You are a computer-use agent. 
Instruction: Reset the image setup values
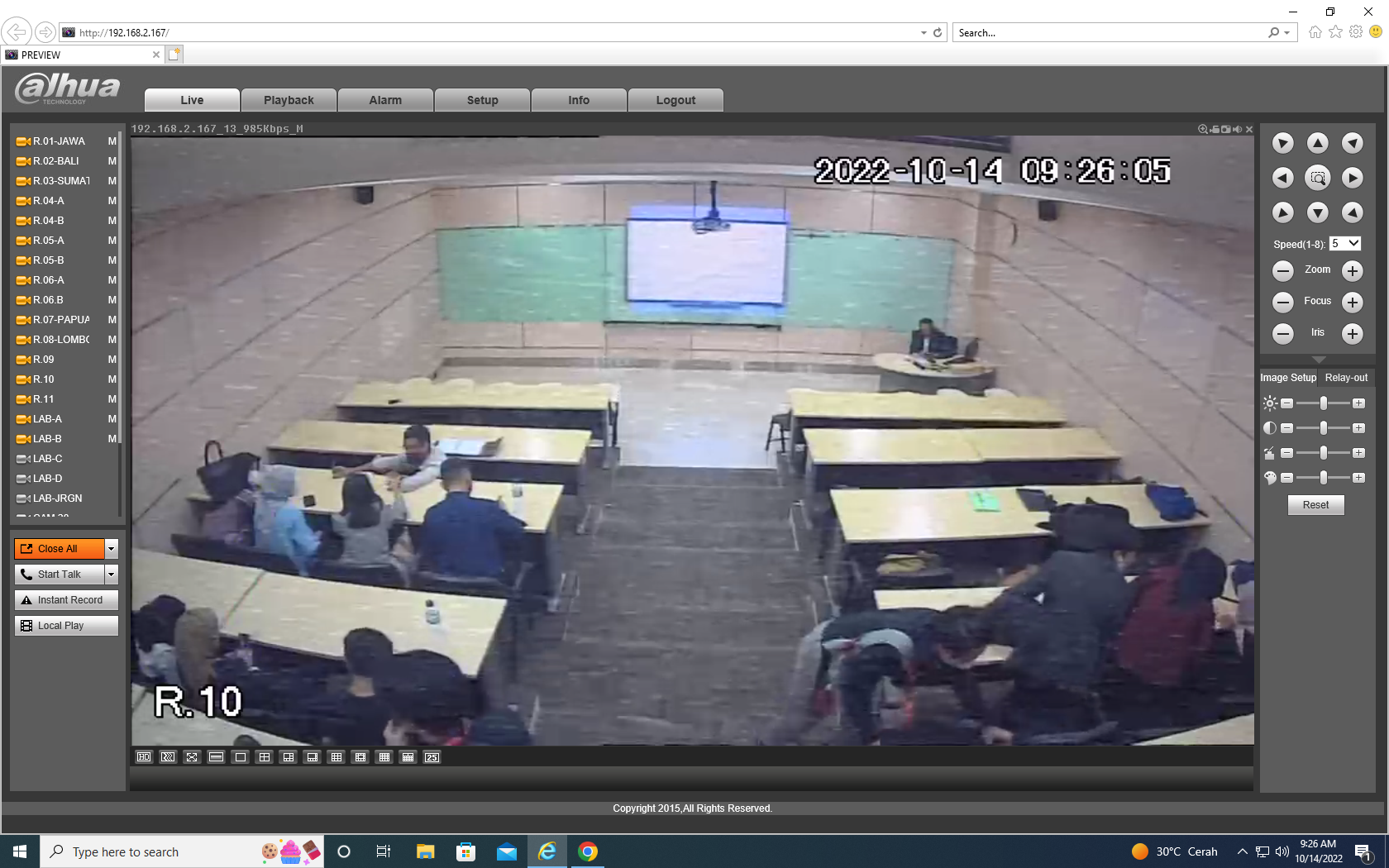[x=1315, y=505]
